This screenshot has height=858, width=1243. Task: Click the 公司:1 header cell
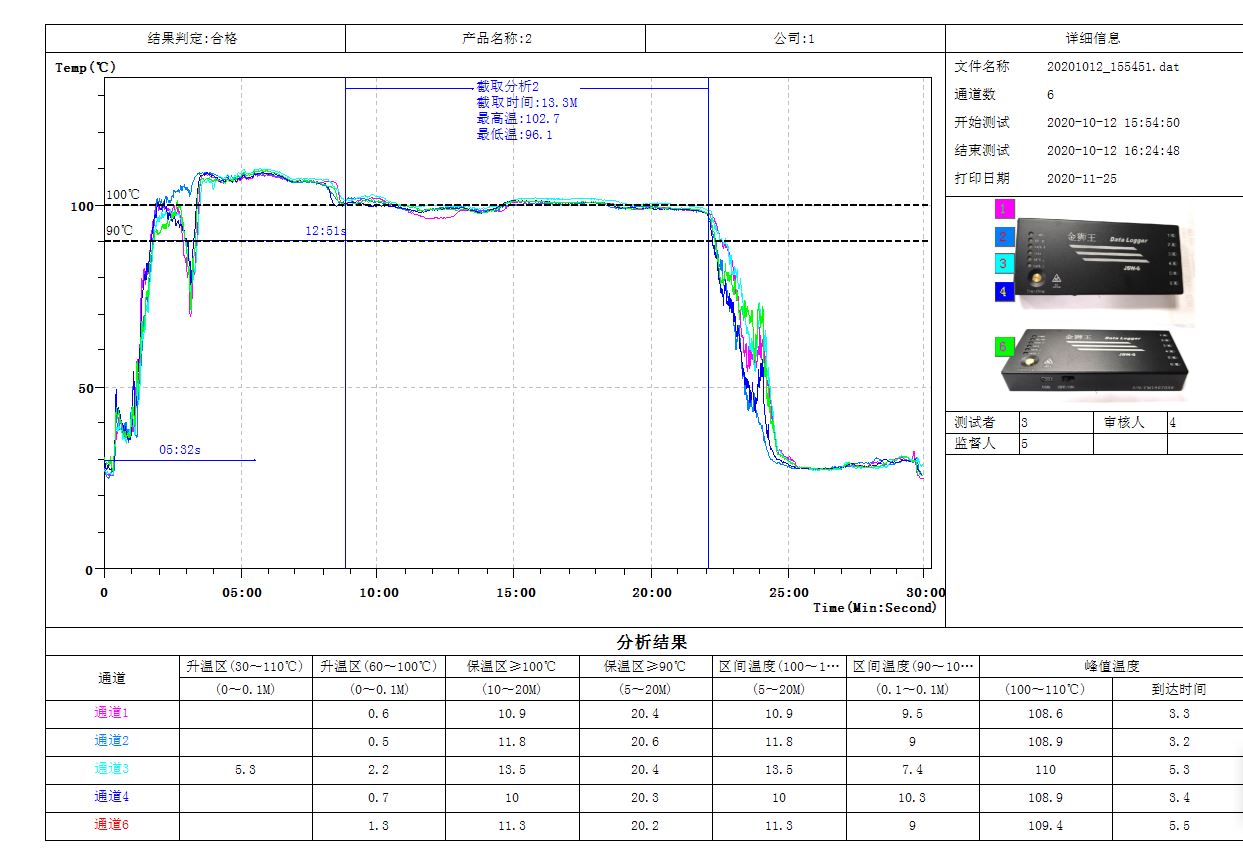(x=793, y=37)
